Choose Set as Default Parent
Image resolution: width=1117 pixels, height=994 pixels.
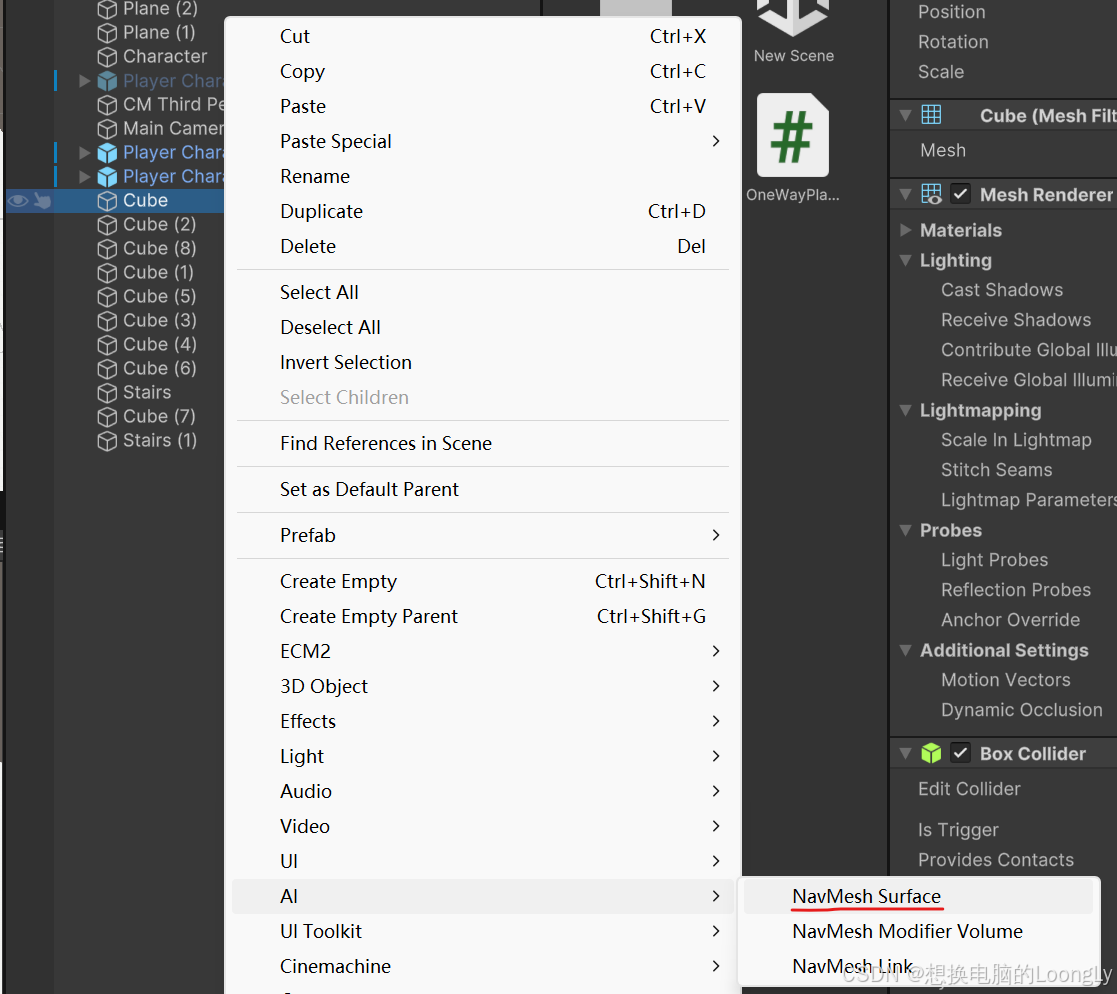(482, 490)
